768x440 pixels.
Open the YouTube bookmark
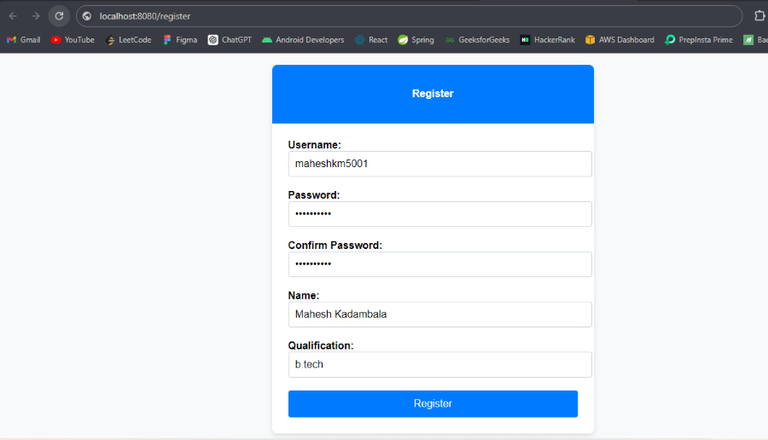click(x=73, y=40)
